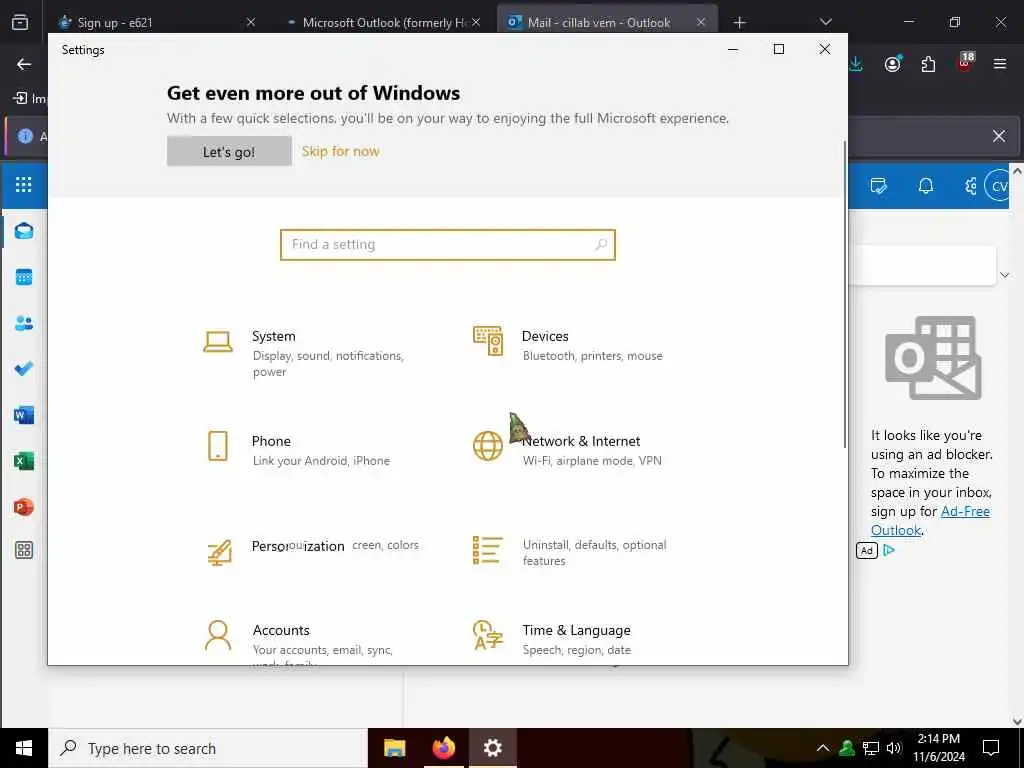Click Type here to search box
This screenshot has height=768, width=1024.
pos(208,748)
